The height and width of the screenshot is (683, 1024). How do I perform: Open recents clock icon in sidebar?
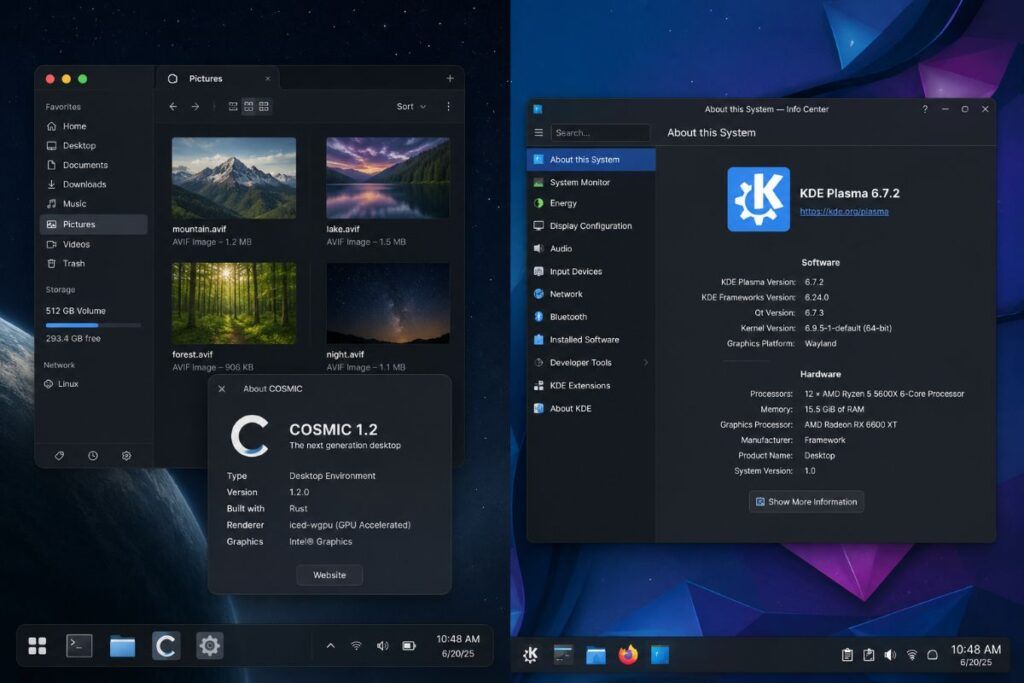point(93,456)
